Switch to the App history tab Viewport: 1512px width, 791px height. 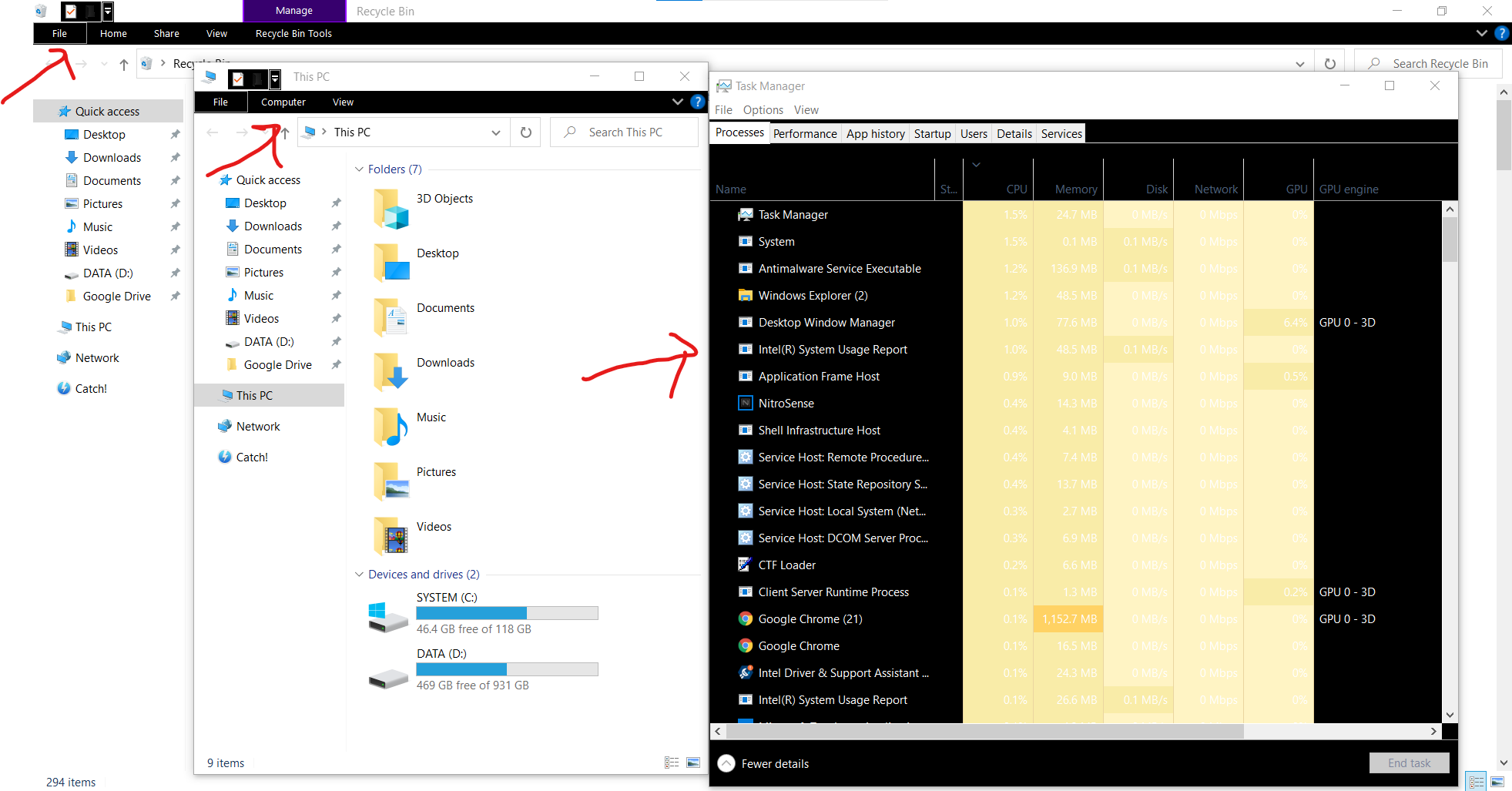876,134
